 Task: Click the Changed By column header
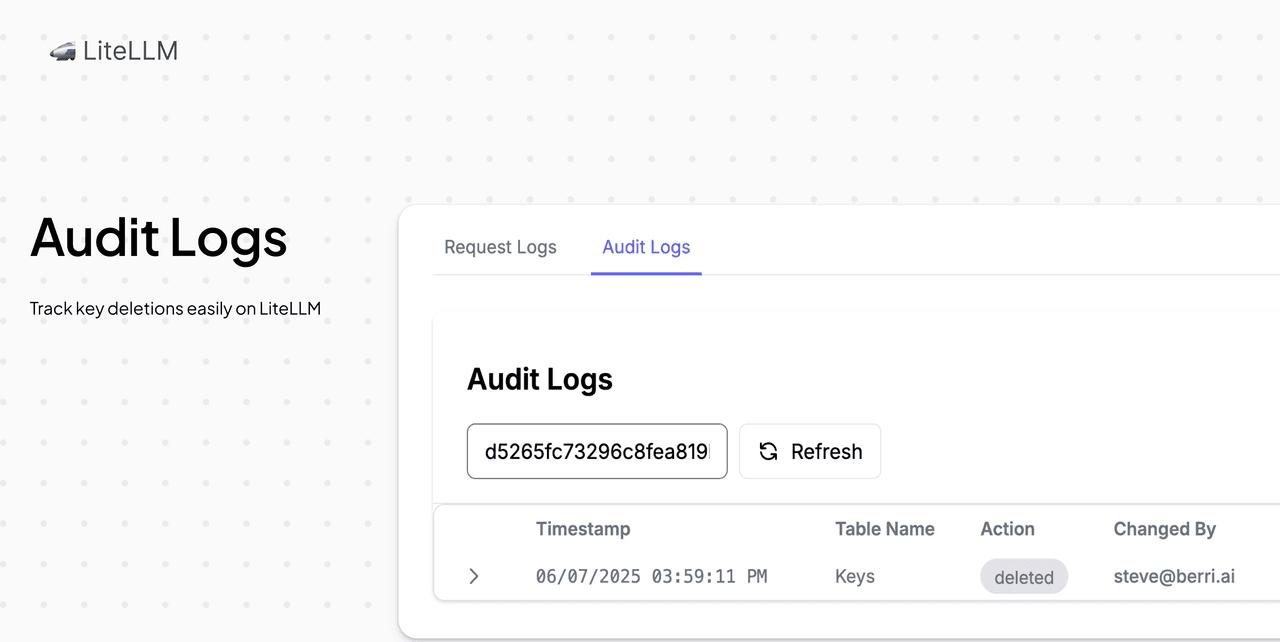[1165, 529]
